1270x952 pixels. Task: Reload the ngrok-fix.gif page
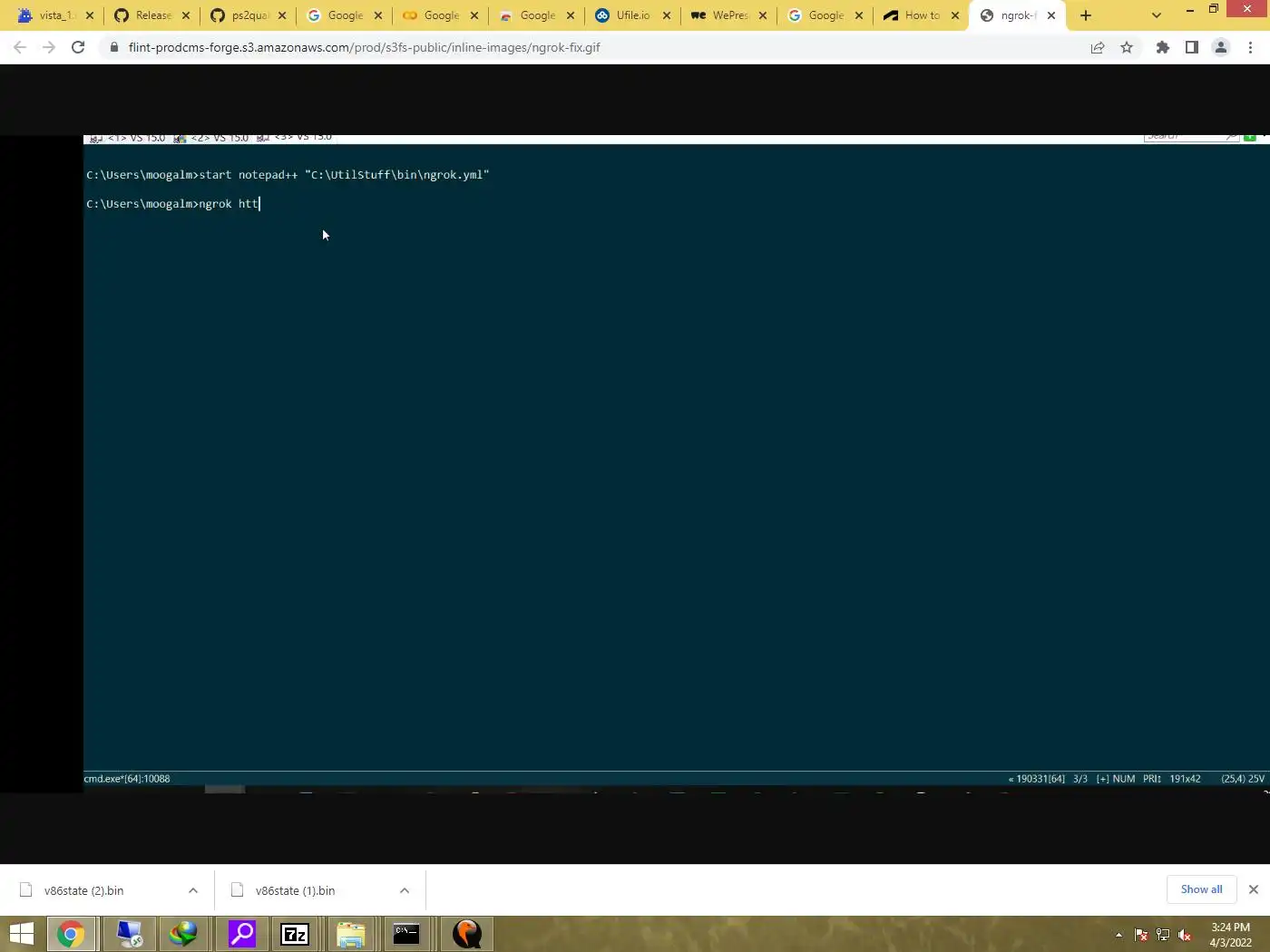coord(78,47)
